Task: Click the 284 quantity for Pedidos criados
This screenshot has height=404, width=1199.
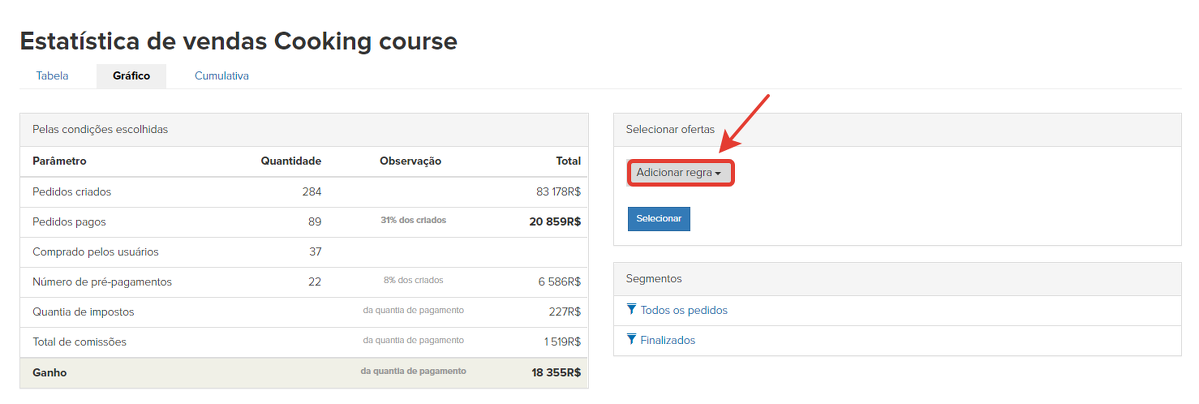Action: pos(311,192)
